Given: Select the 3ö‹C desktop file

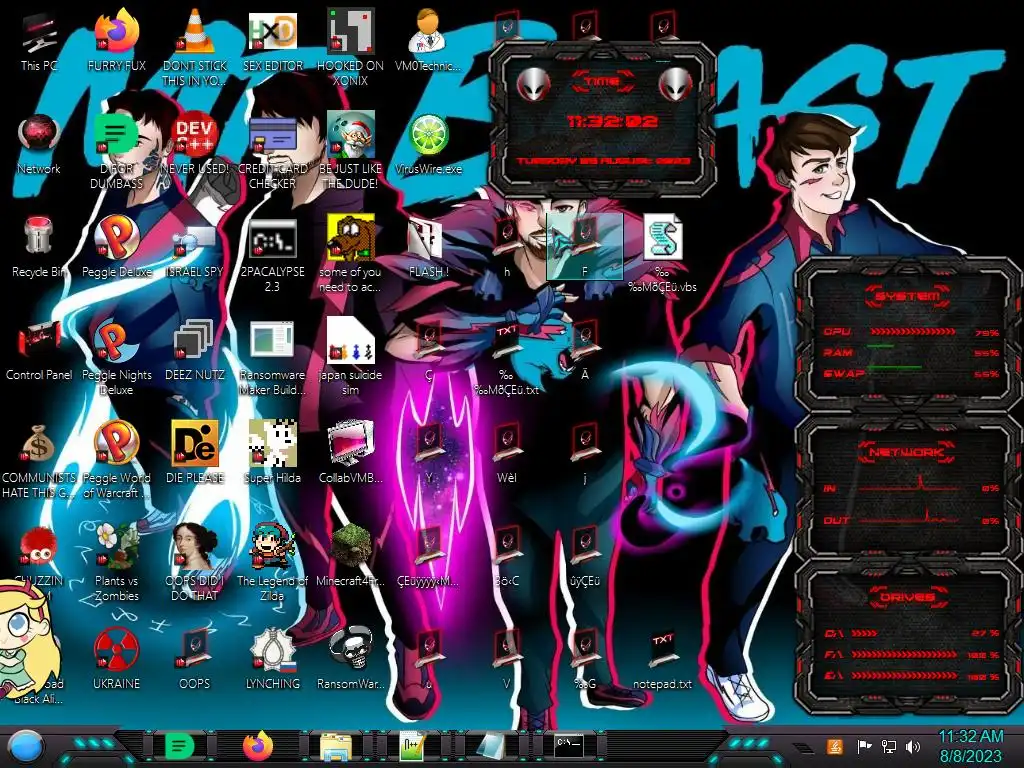Looking at the screenshot, I should click(x=506, y=556).
